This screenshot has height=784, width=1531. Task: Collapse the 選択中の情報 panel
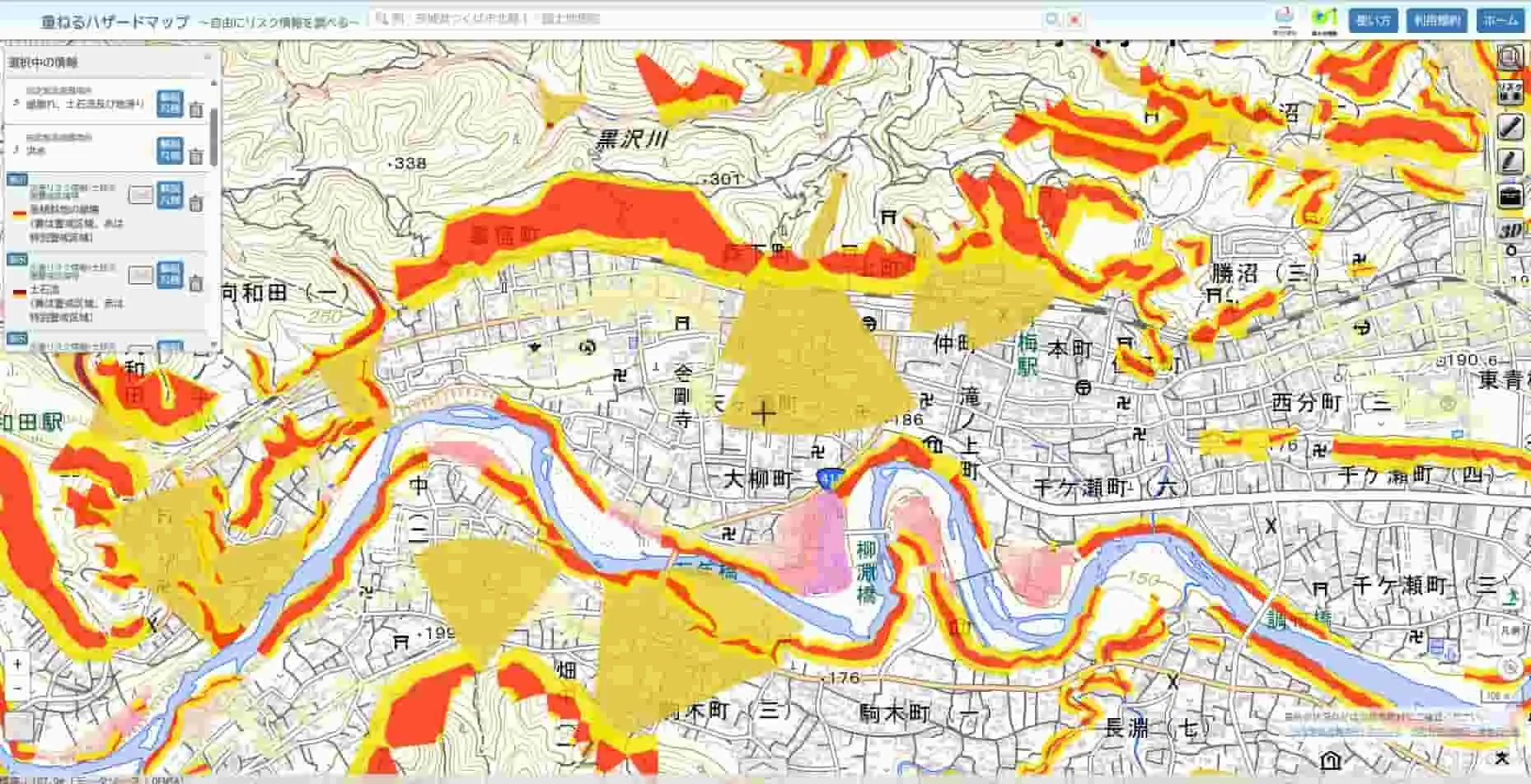tap(208, 55)
